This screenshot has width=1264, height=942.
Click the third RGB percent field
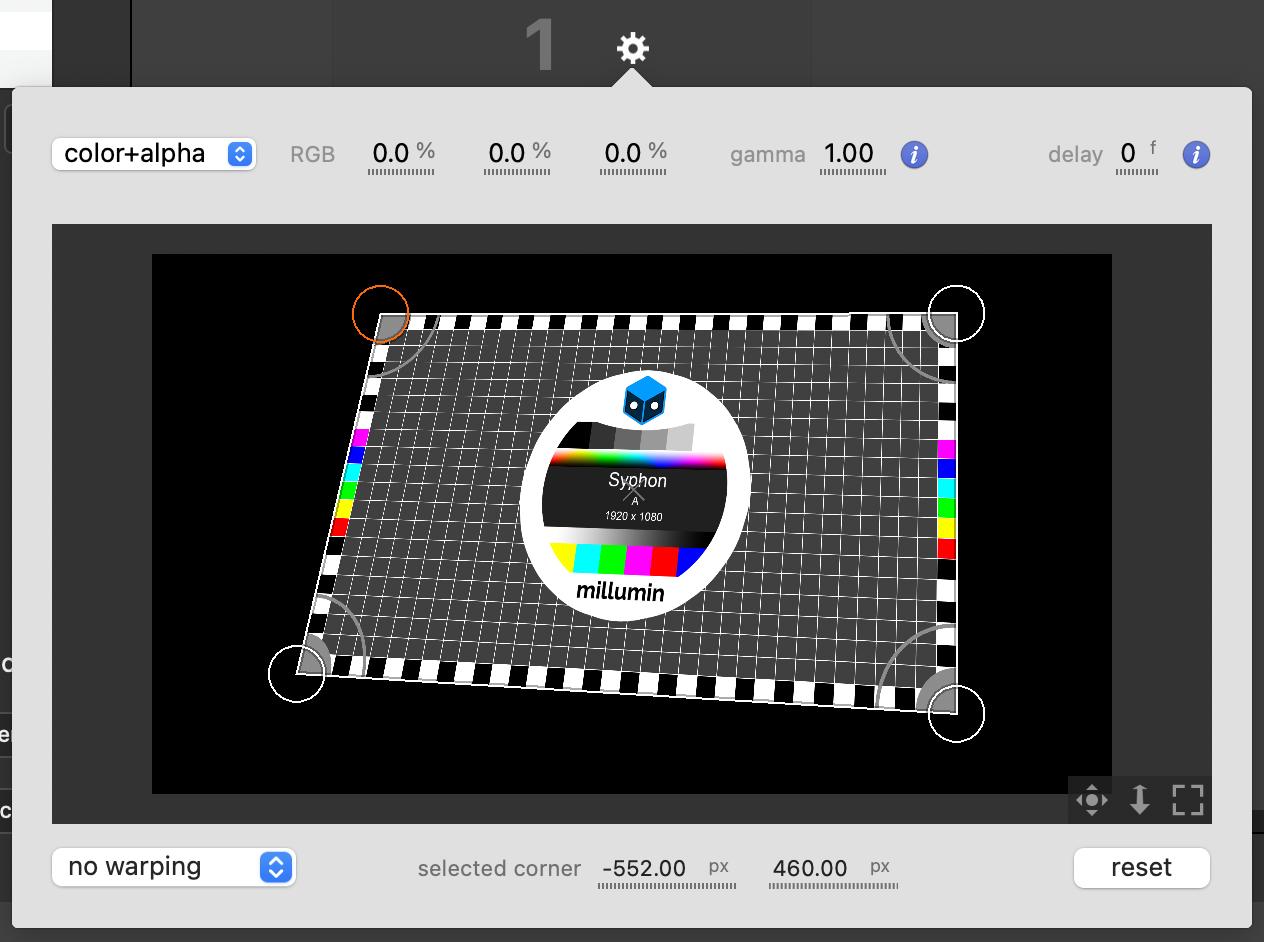point(624,153)
